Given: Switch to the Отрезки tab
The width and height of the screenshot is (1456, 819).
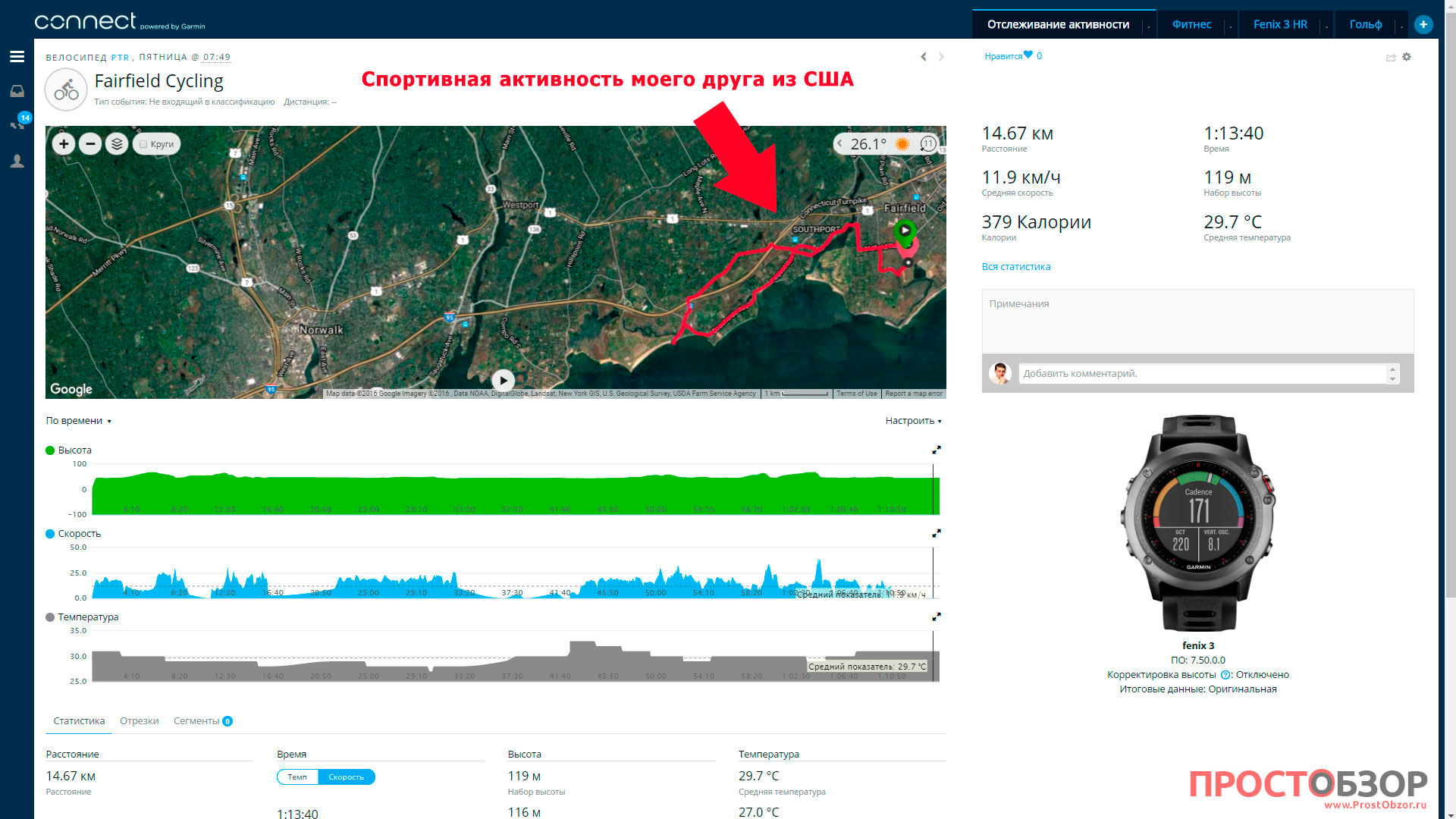Looking at the screenshot, I should point(139,721).
